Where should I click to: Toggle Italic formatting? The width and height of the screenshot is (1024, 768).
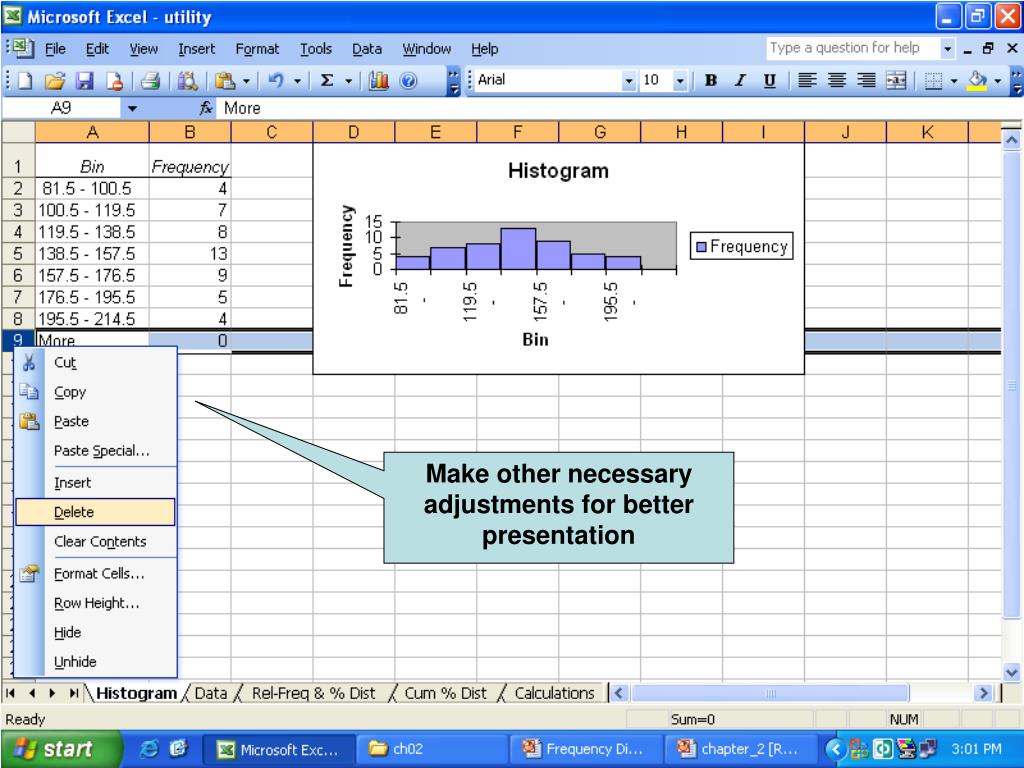(x=740, y=80)
